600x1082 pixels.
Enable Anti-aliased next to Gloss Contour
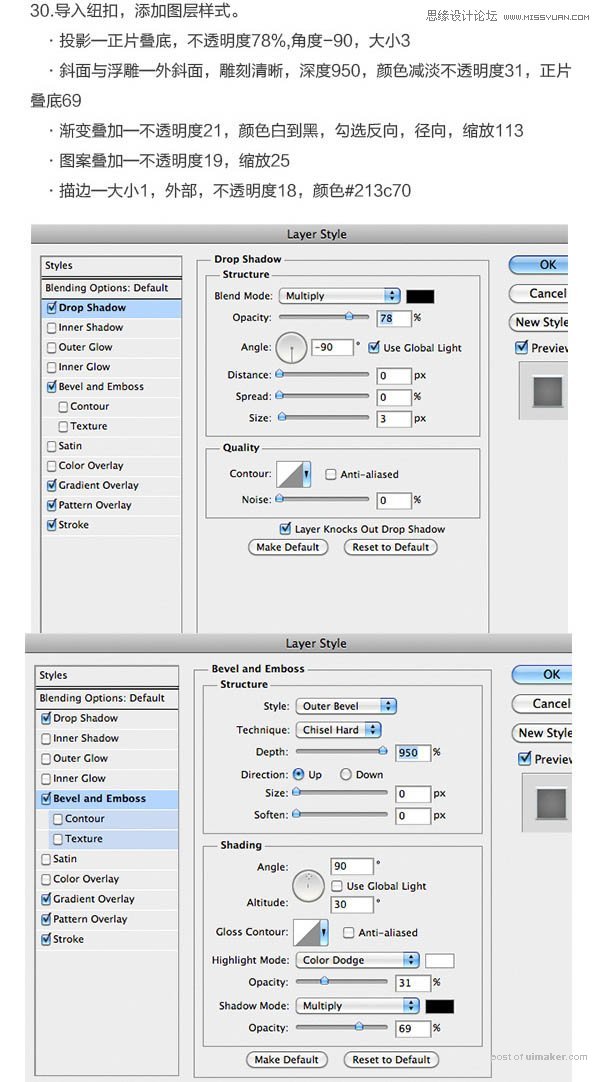tap(349, 932)
